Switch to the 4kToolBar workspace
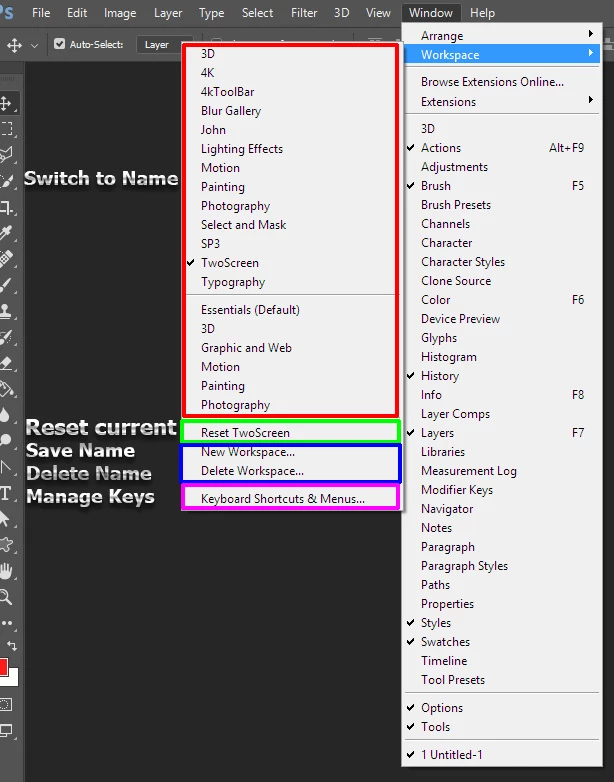The width and height of the screenshot is (614, 782). pos(291,92)
